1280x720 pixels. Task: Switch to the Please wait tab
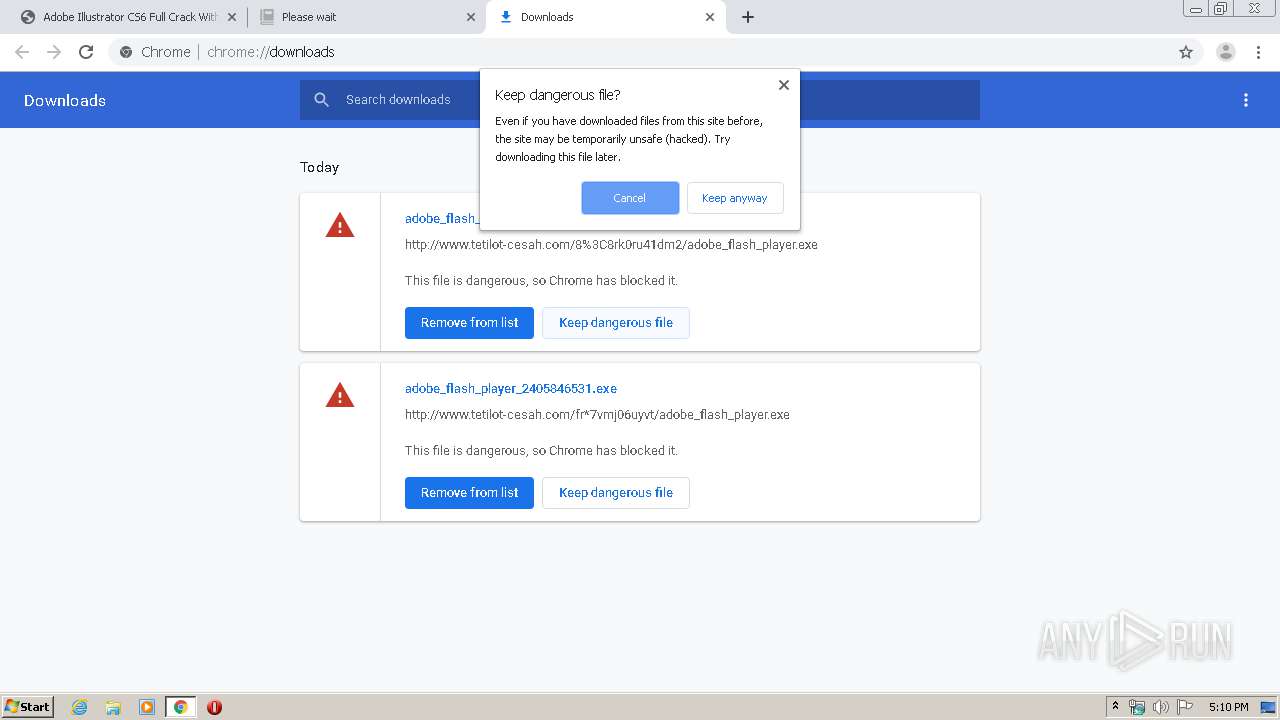(x=365, y=17)
